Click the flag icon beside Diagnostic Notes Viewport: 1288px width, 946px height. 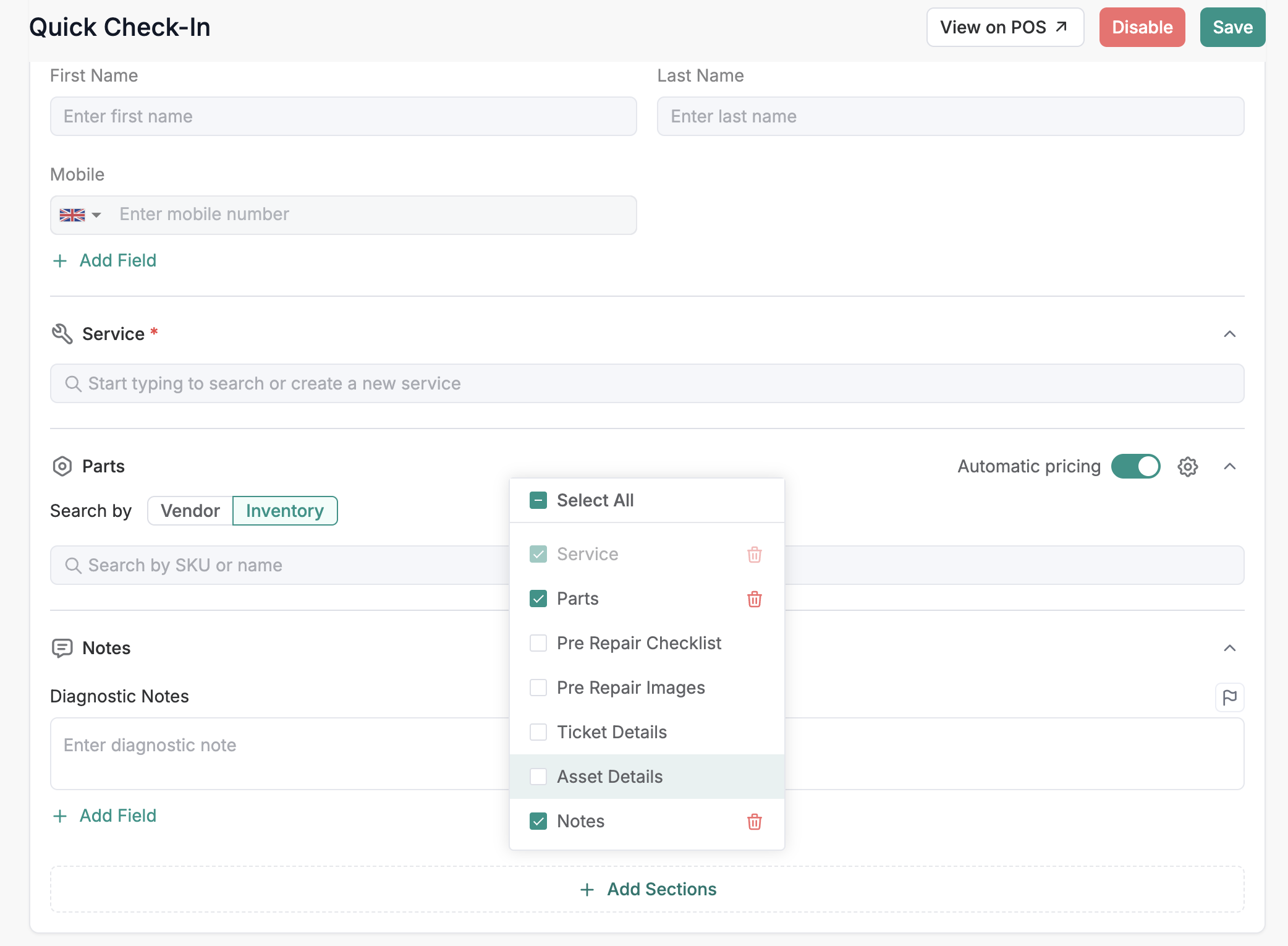click(1229, 697)
